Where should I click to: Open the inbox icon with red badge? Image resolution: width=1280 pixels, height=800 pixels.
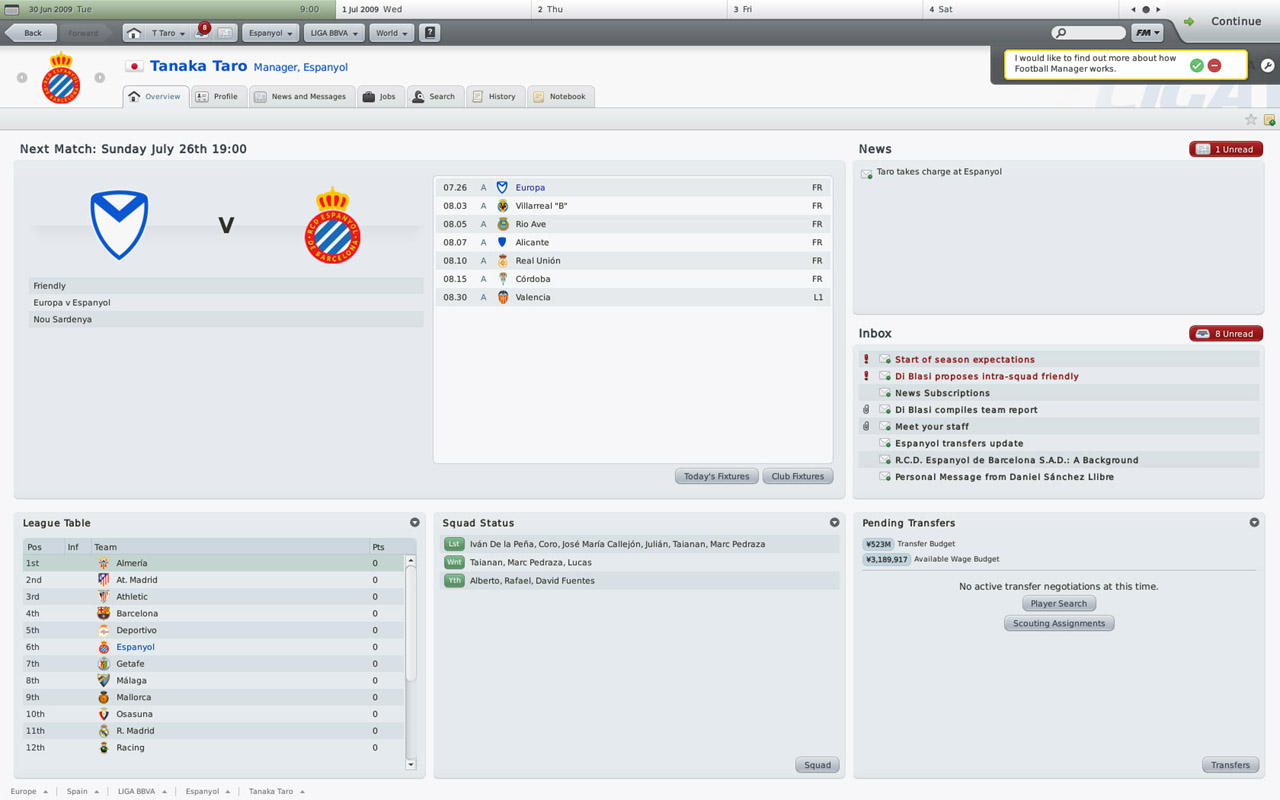[202, 32]
